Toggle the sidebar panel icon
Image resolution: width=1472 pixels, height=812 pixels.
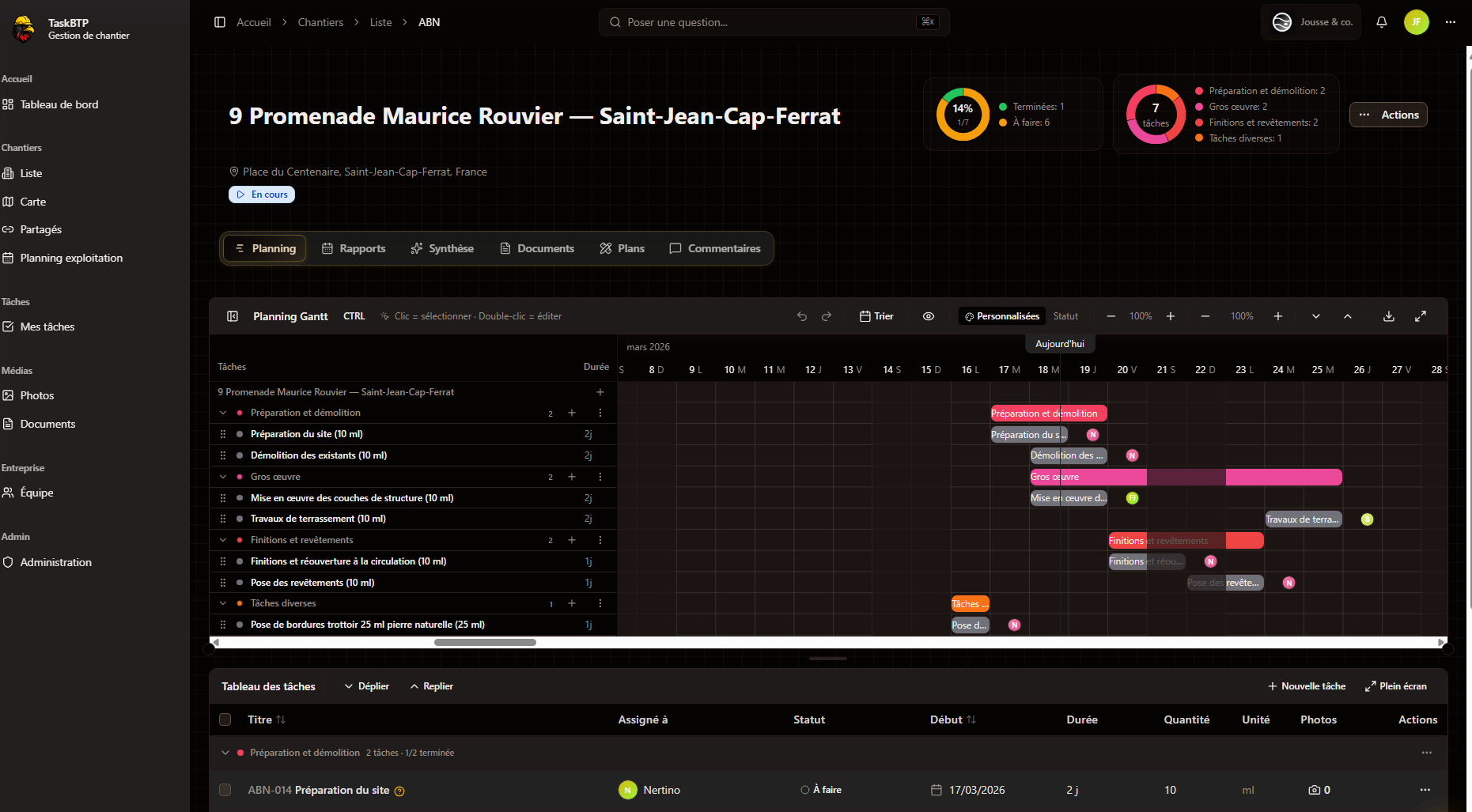pos(220,22)
